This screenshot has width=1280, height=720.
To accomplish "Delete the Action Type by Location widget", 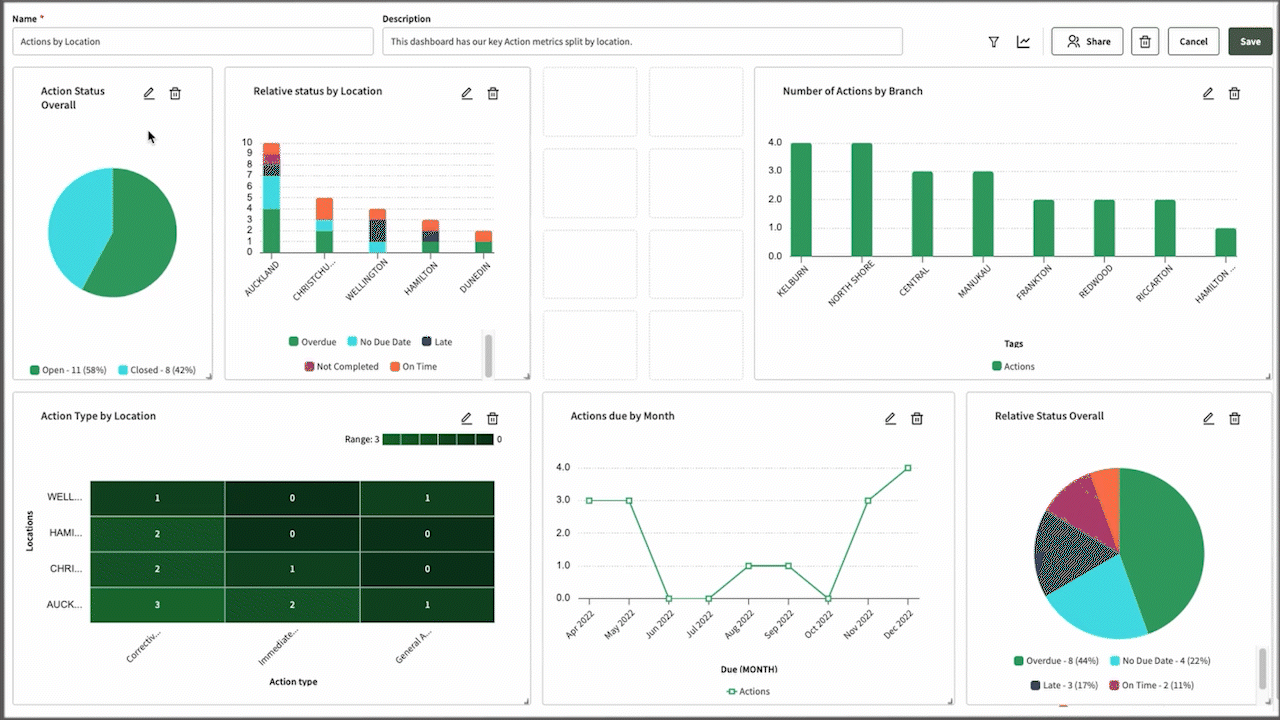I will coord(493,418).
